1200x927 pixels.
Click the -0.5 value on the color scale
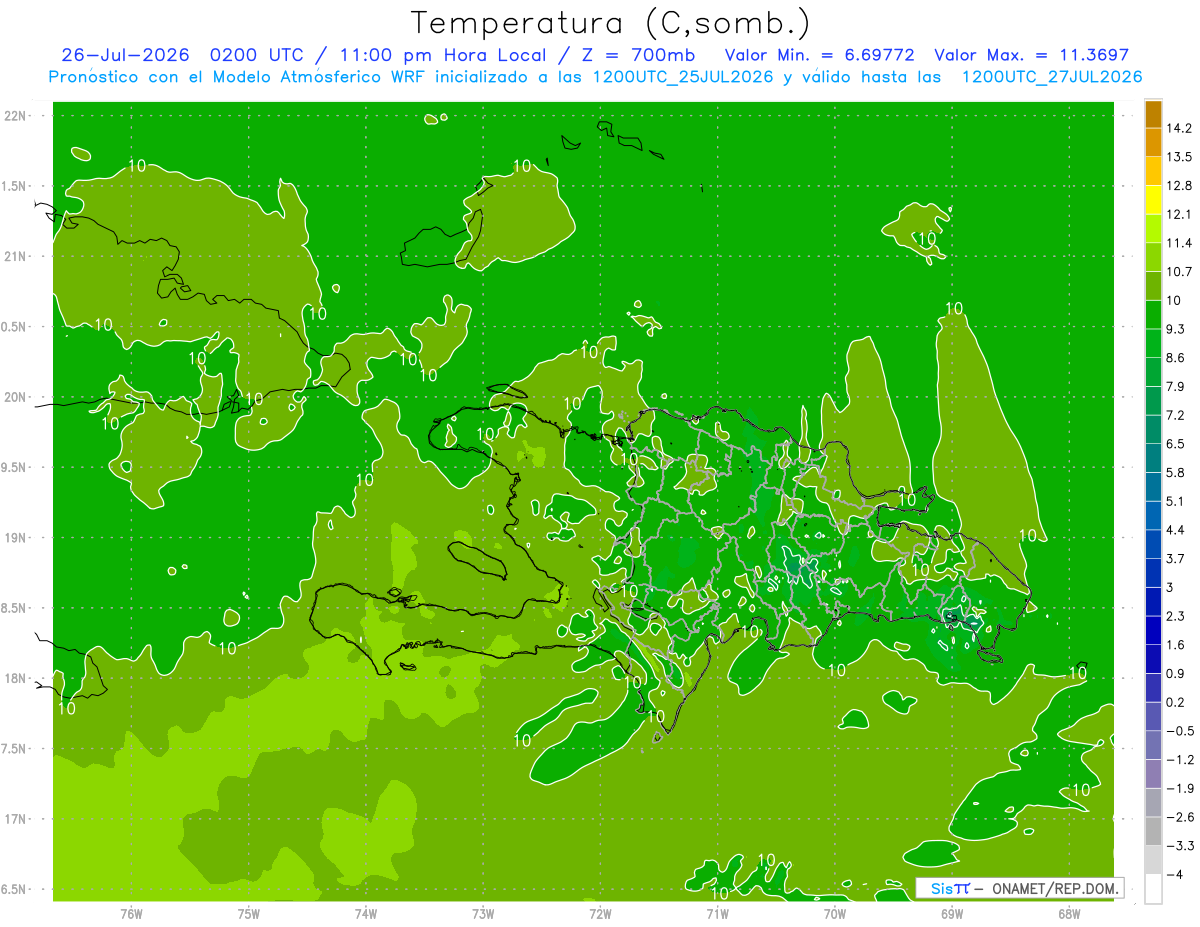coord(1180,731)
